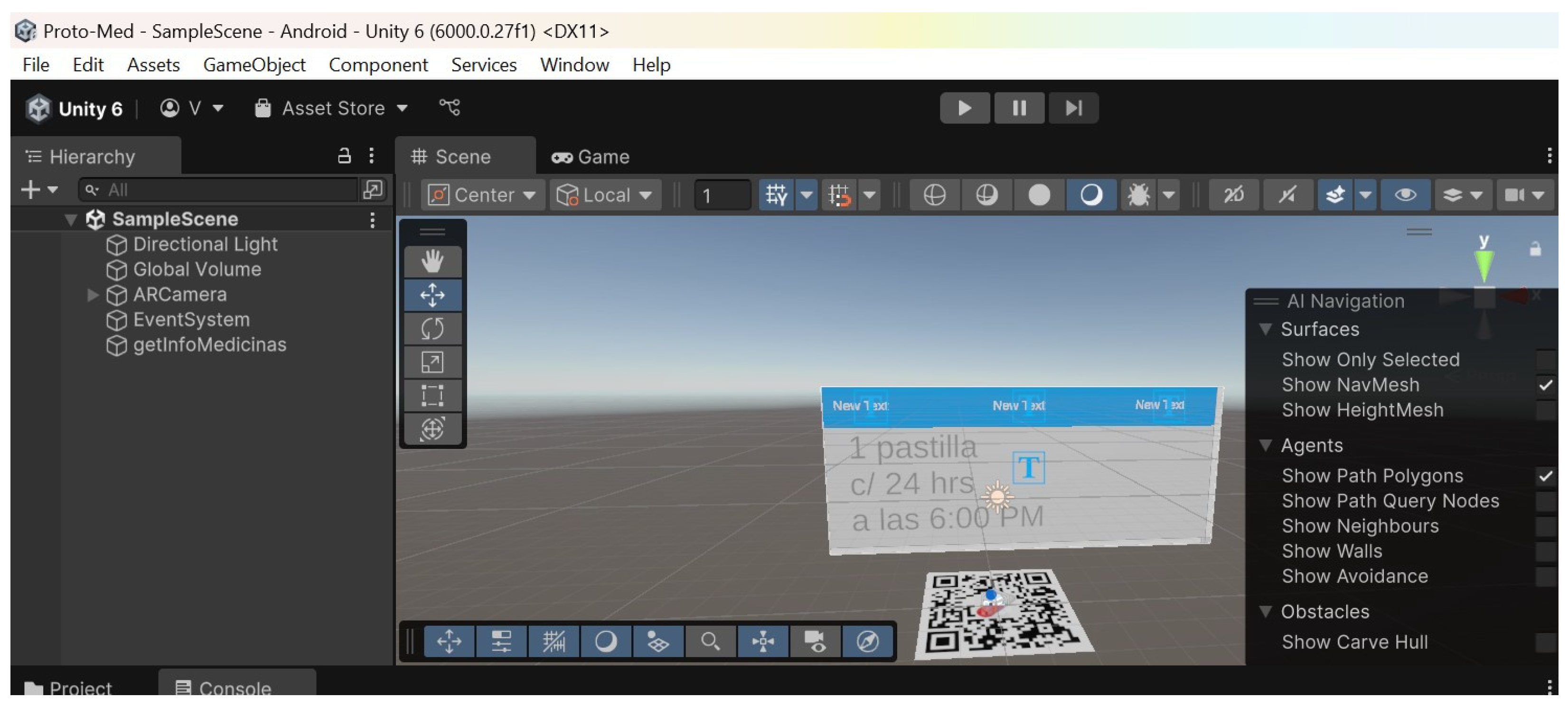Select the Hand view tool
Screen dimensions: 1568x707
[x=432, y=261]
